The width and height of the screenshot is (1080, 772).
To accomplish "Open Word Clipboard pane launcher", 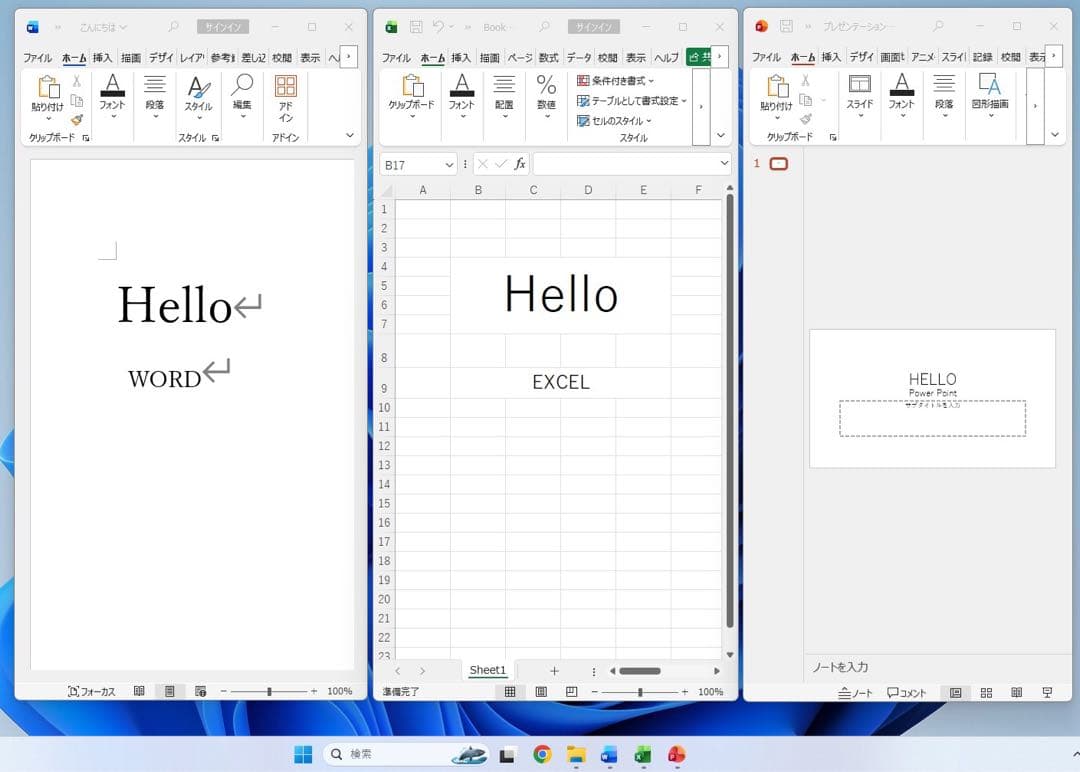I will click(x=86, y=138).
